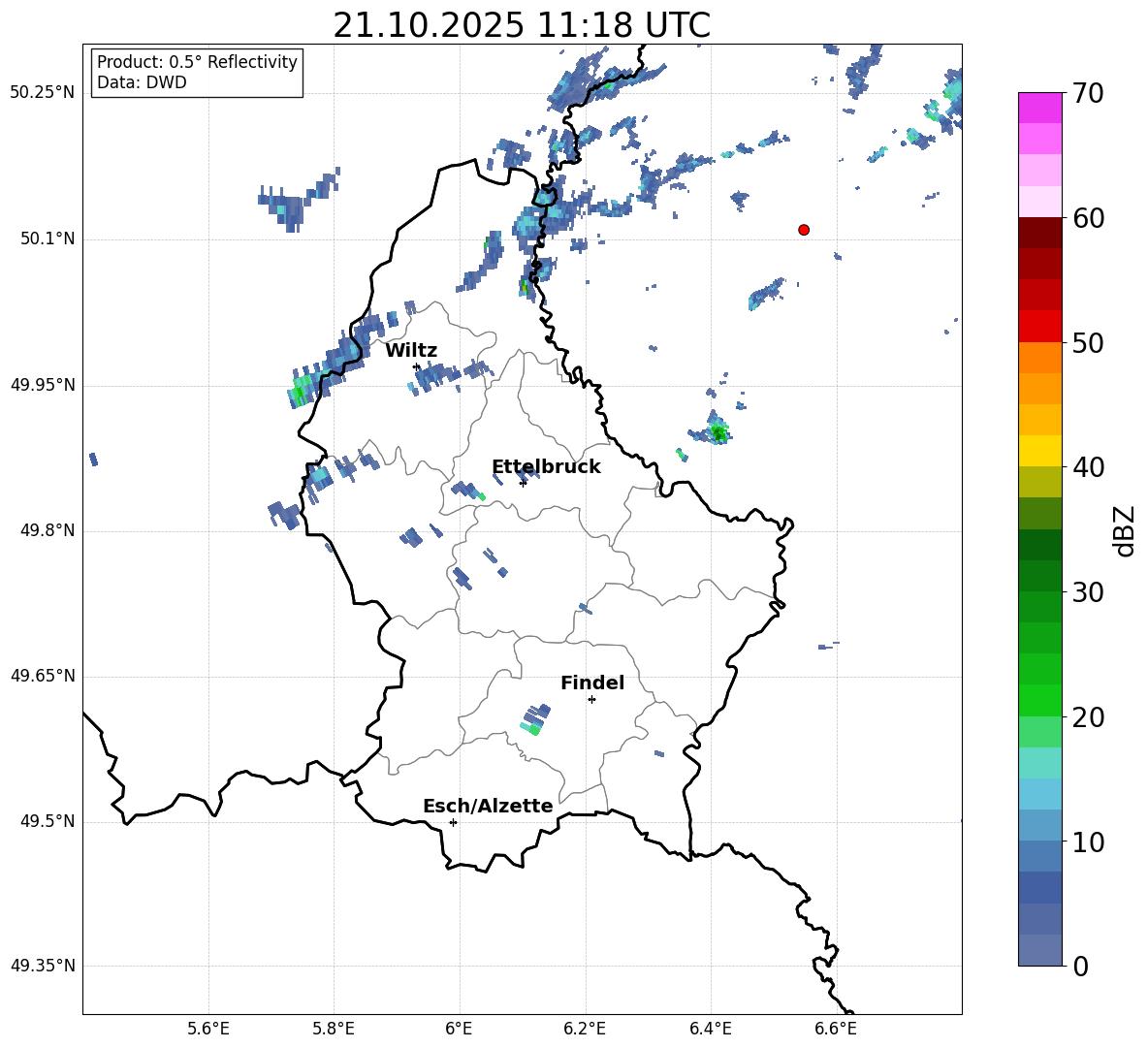The image size is (1148, 1048).
Task: Click the 5.8°E longitude label
Action: click(334, 1029)
